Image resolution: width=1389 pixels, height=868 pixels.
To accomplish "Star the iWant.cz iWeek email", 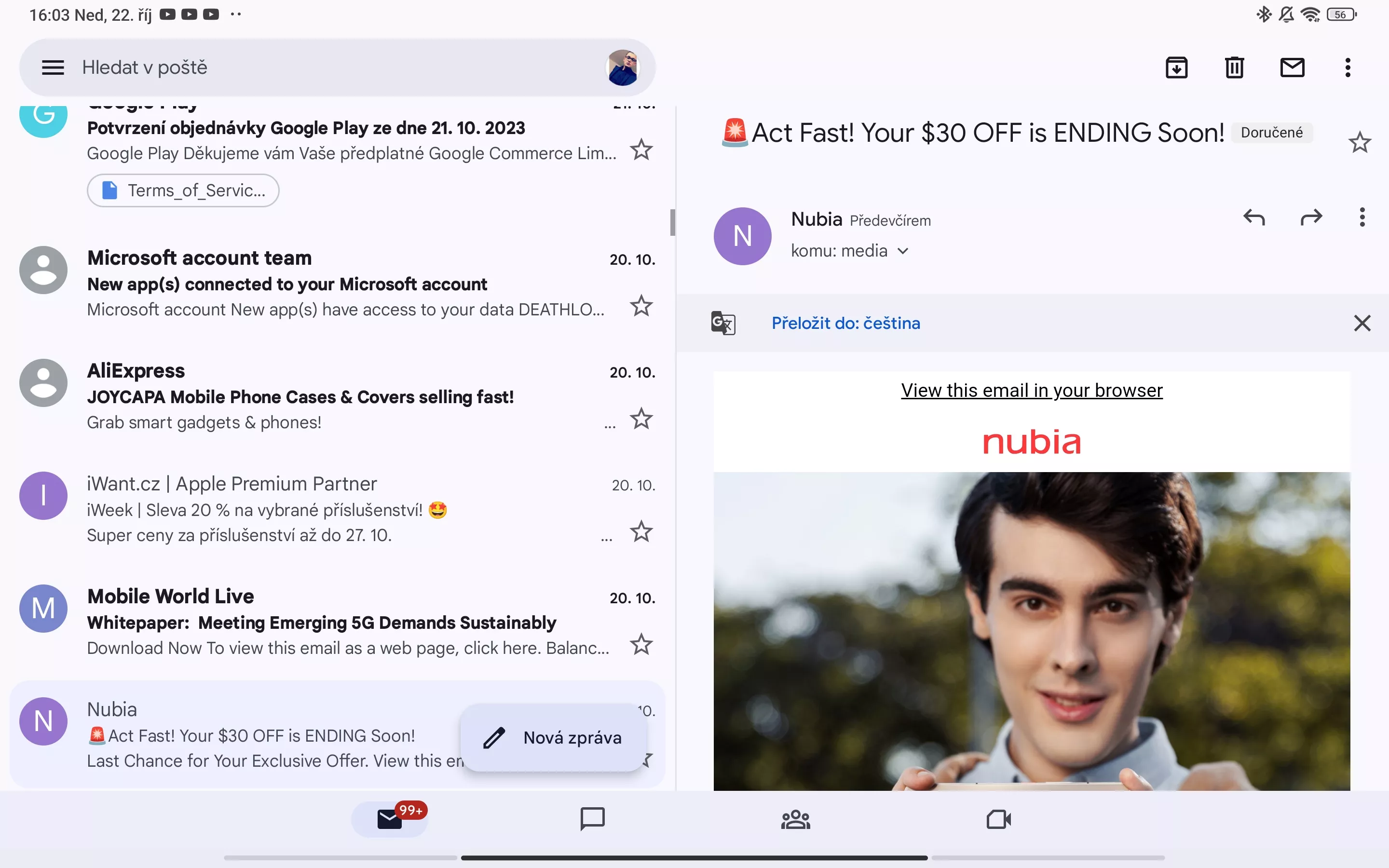I will pos(641,531).
